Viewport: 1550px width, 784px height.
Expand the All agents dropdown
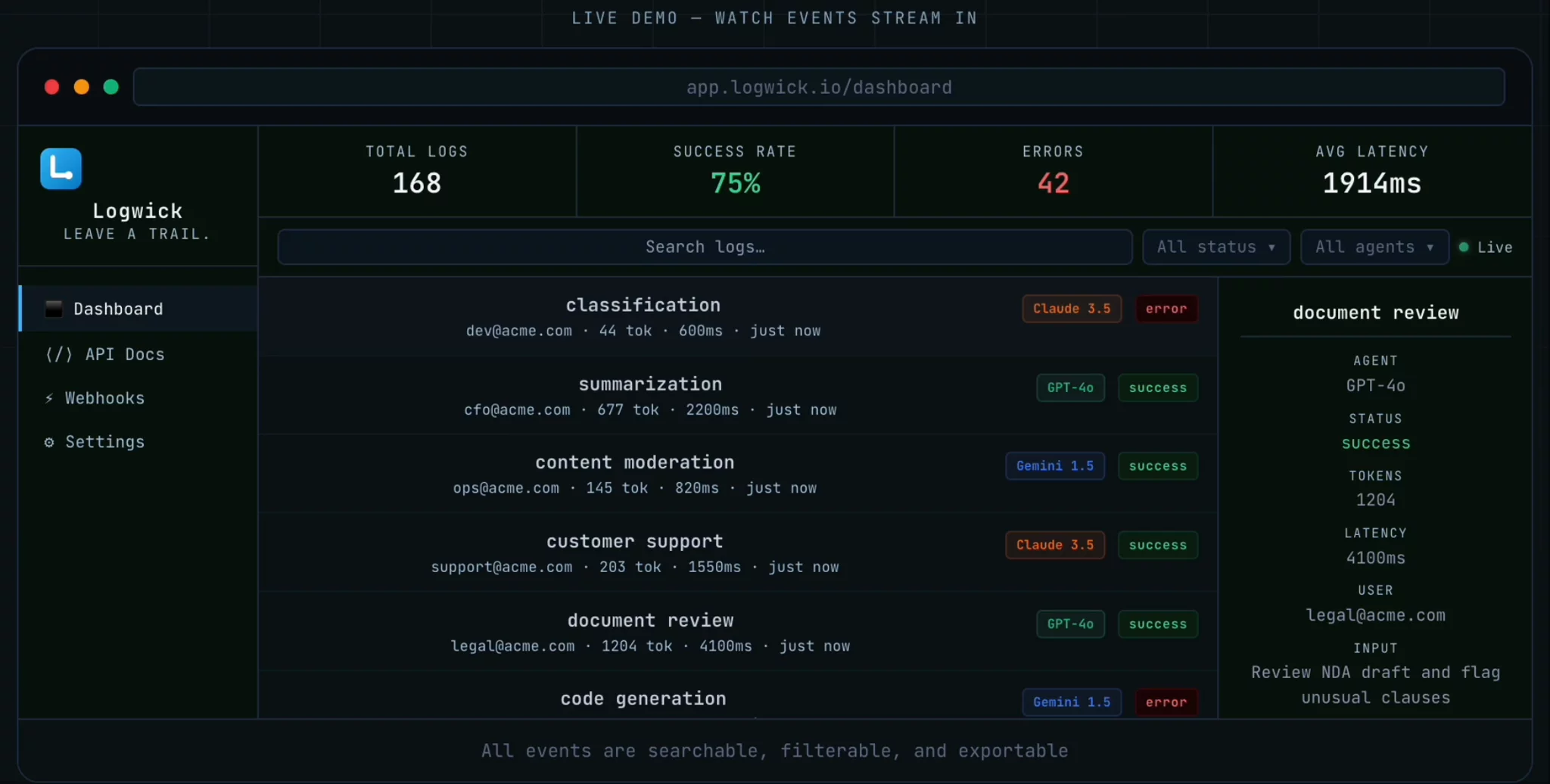(x=1374, y=247)
